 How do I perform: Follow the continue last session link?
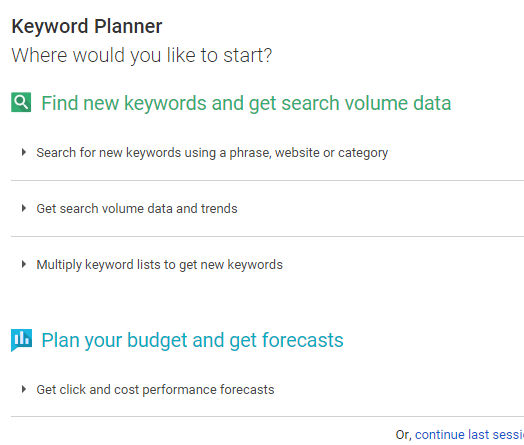469,435
